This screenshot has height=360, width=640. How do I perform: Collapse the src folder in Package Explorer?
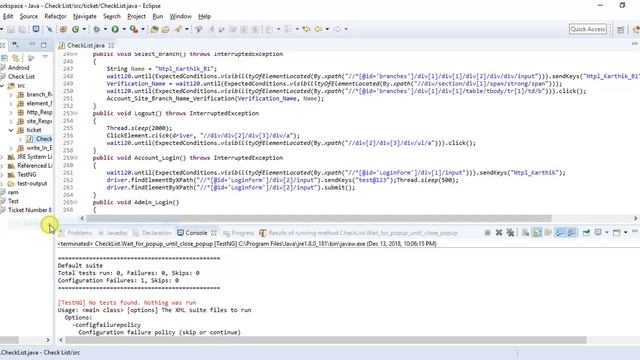click(2, 86)
